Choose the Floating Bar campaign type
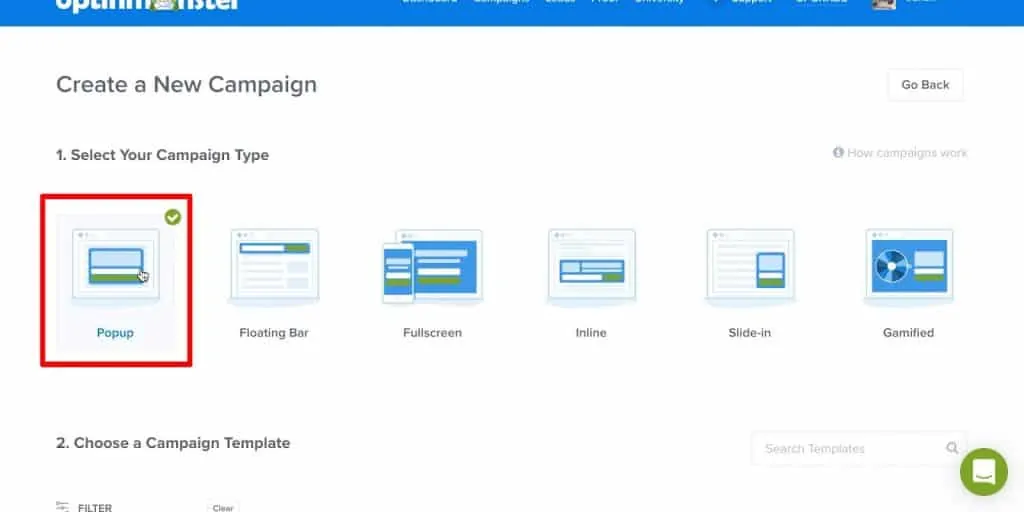Viewport: 1024px width, 512px height. [x=274, y=281]
